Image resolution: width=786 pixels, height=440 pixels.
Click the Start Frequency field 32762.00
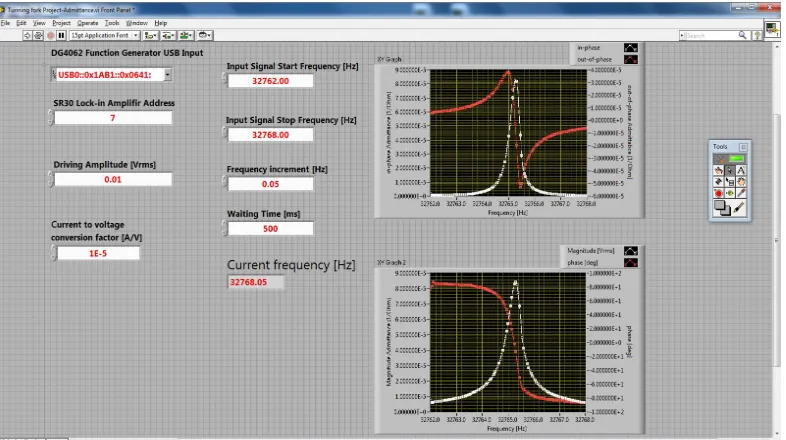point(271,81)
